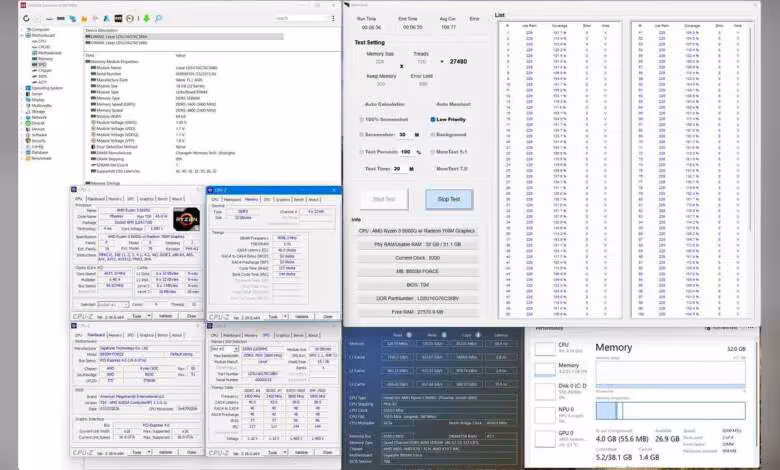The width and height of the screenshot is (780, 470).
Task: Click the Start Test button
Action: point(384,199)
